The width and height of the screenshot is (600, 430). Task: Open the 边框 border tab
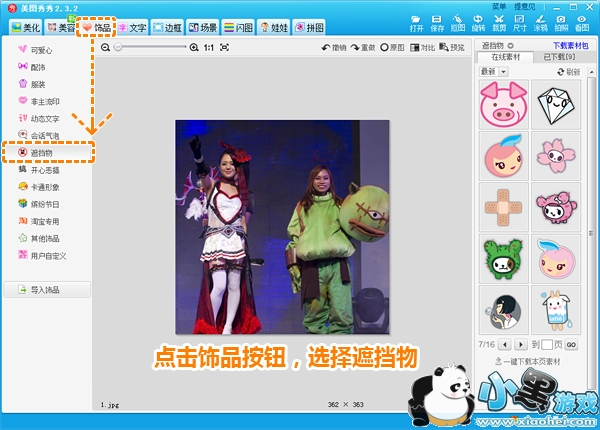click(167, 28)
